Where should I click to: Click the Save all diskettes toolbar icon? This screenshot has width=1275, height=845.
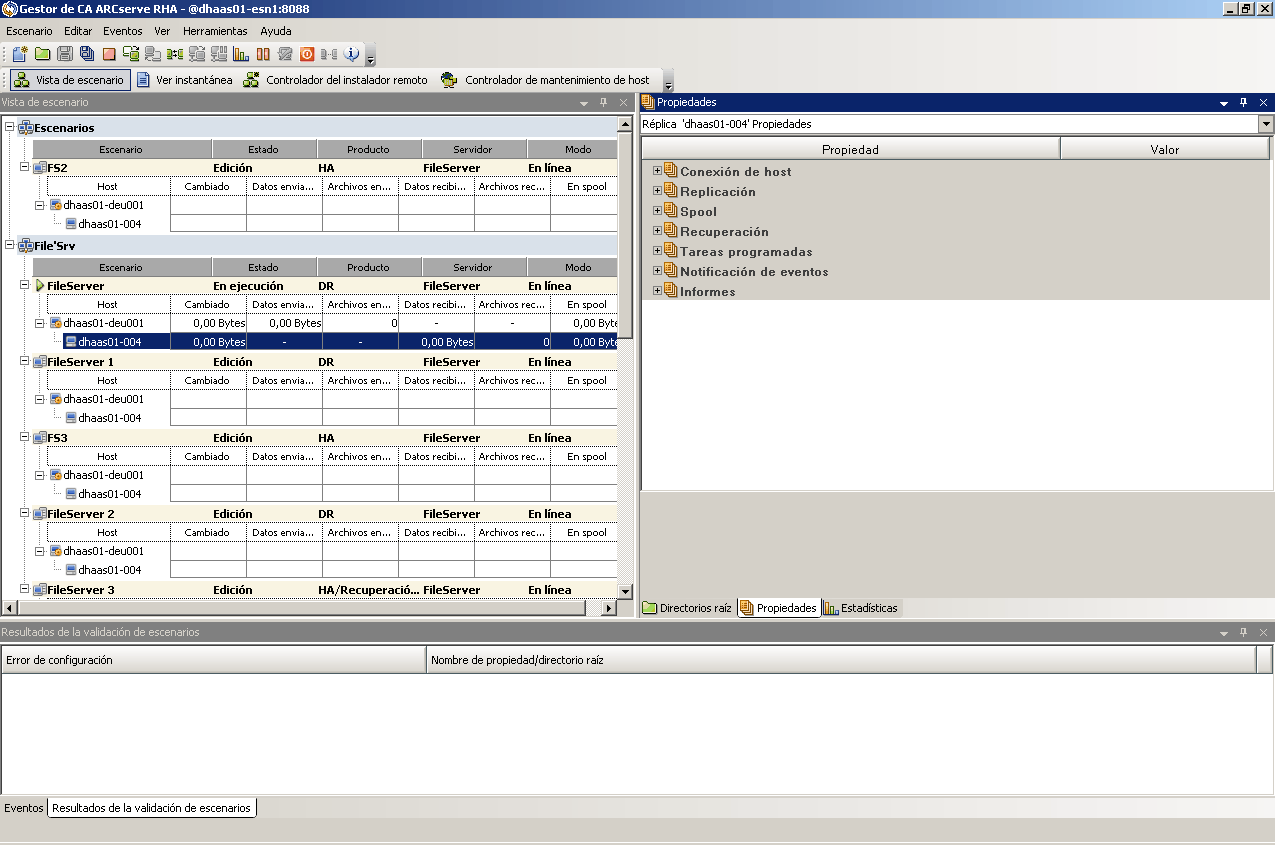tap(87, 54)
